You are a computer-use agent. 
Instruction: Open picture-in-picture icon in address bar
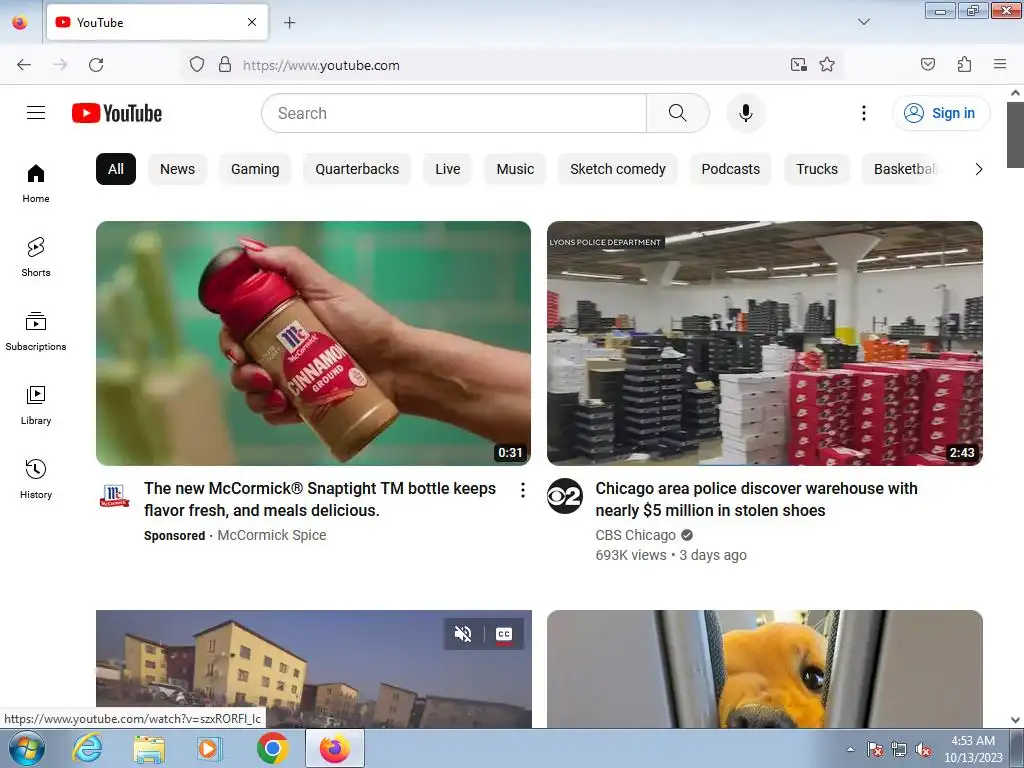798,65
